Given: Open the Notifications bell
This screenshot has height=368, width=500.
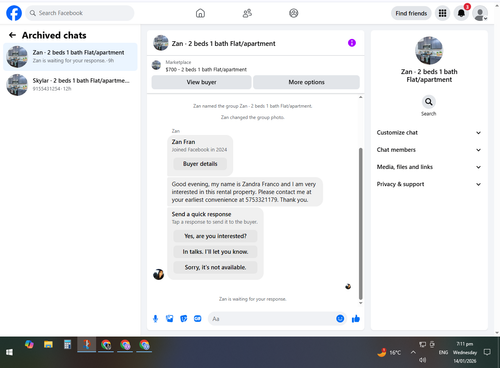Looking at the screenshot, I should point(461,13).
